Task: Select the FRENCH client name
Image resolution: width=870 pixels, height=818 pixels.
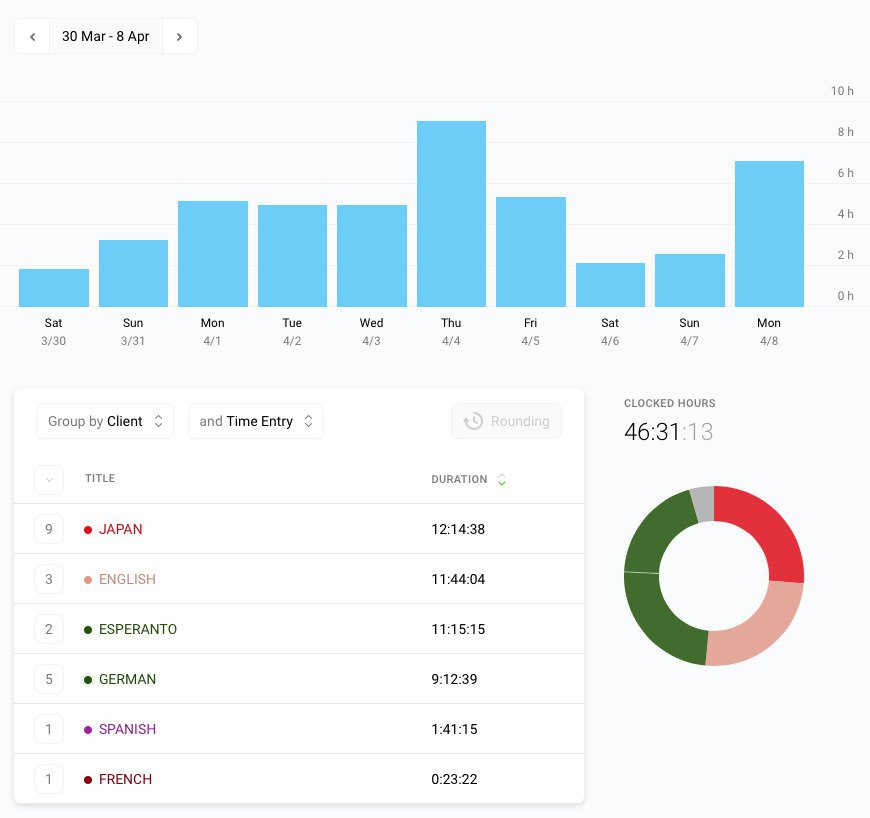Action: [x=125, y=779]
